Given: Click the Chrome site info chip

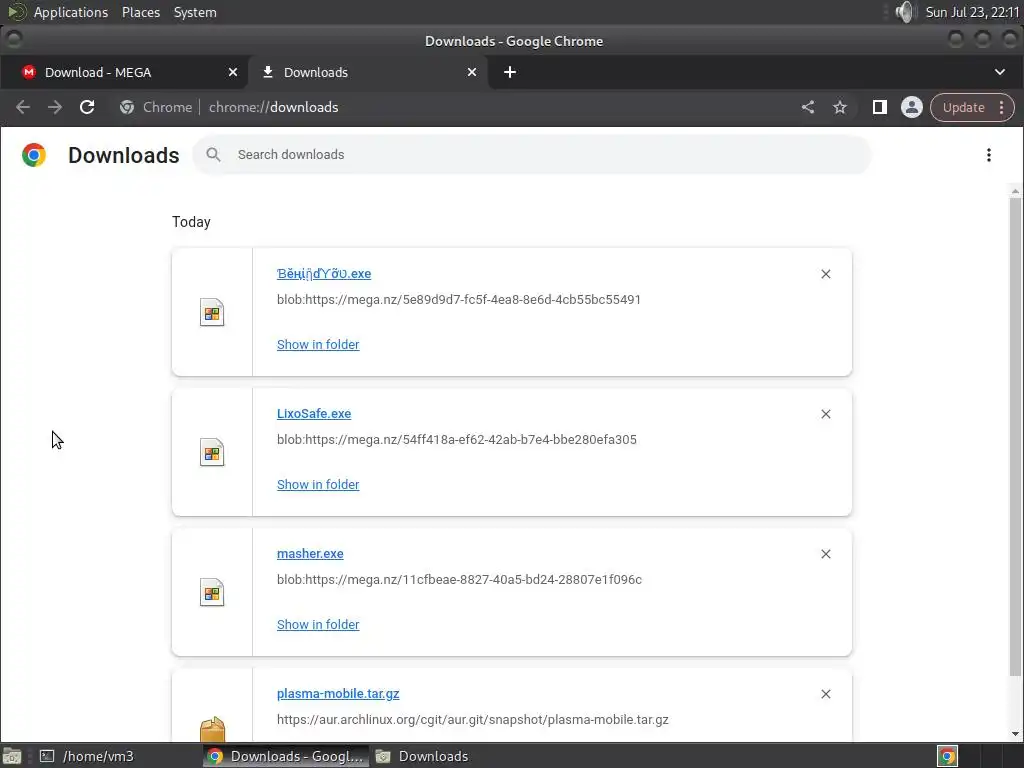Looking at the screenshot, I should tap(156, 107).
